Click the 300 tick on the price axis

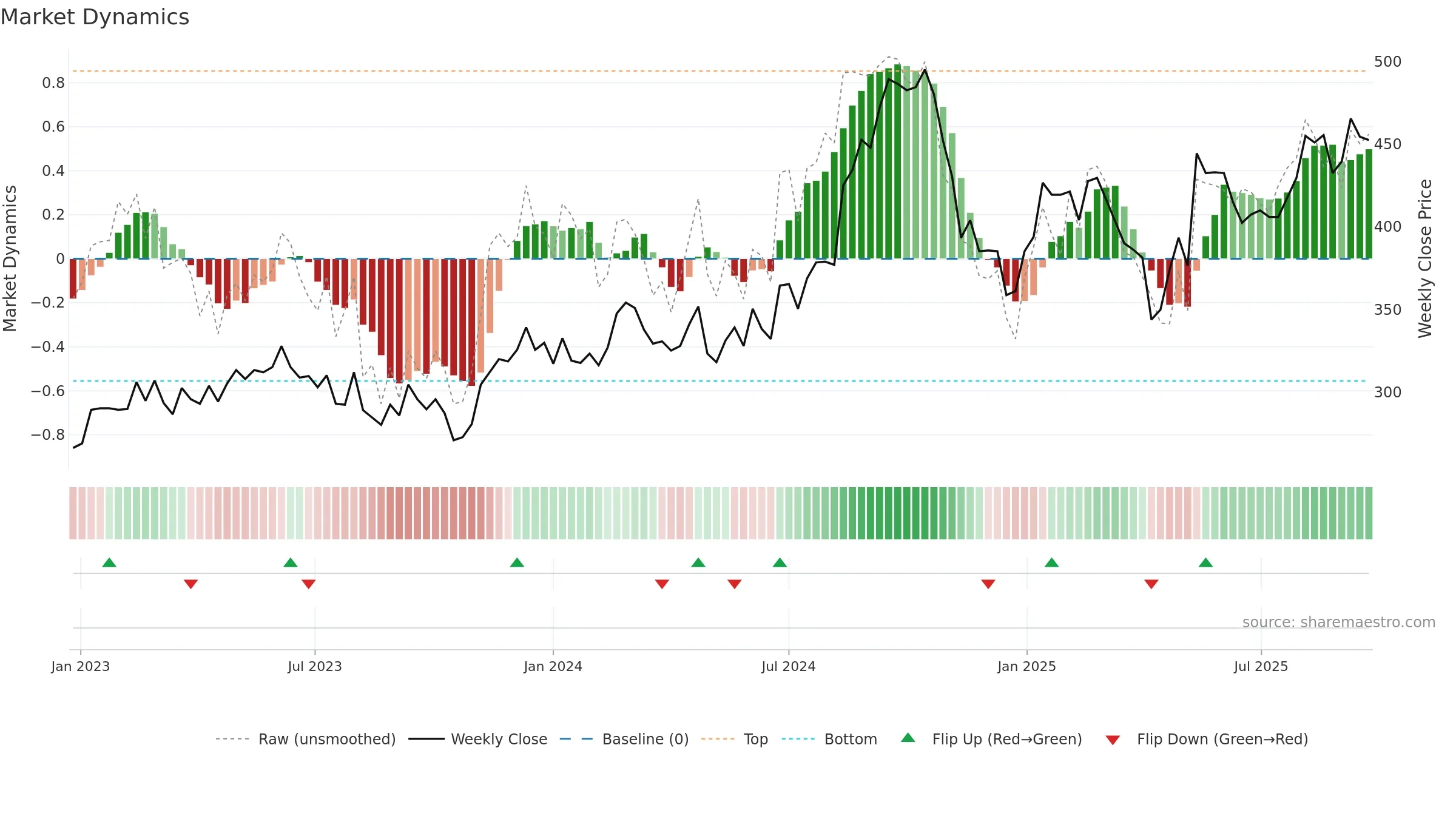pos(1387,392)
